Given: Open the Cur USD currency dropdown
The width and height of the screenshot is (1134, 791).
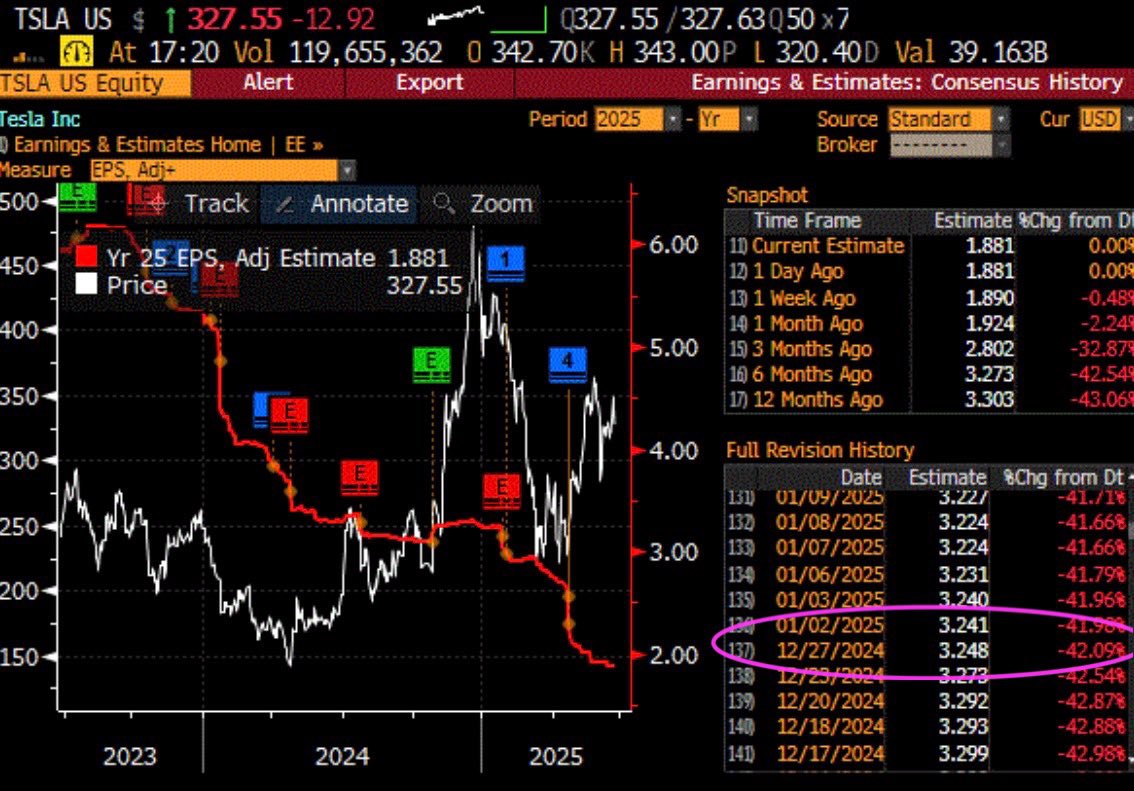Looking at the screenshot, I should coord(1107,119).
